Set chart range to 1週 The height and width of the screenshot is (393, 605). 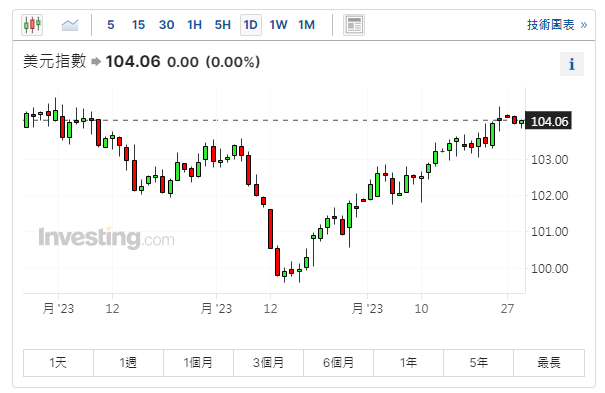[x=128, y=363]
